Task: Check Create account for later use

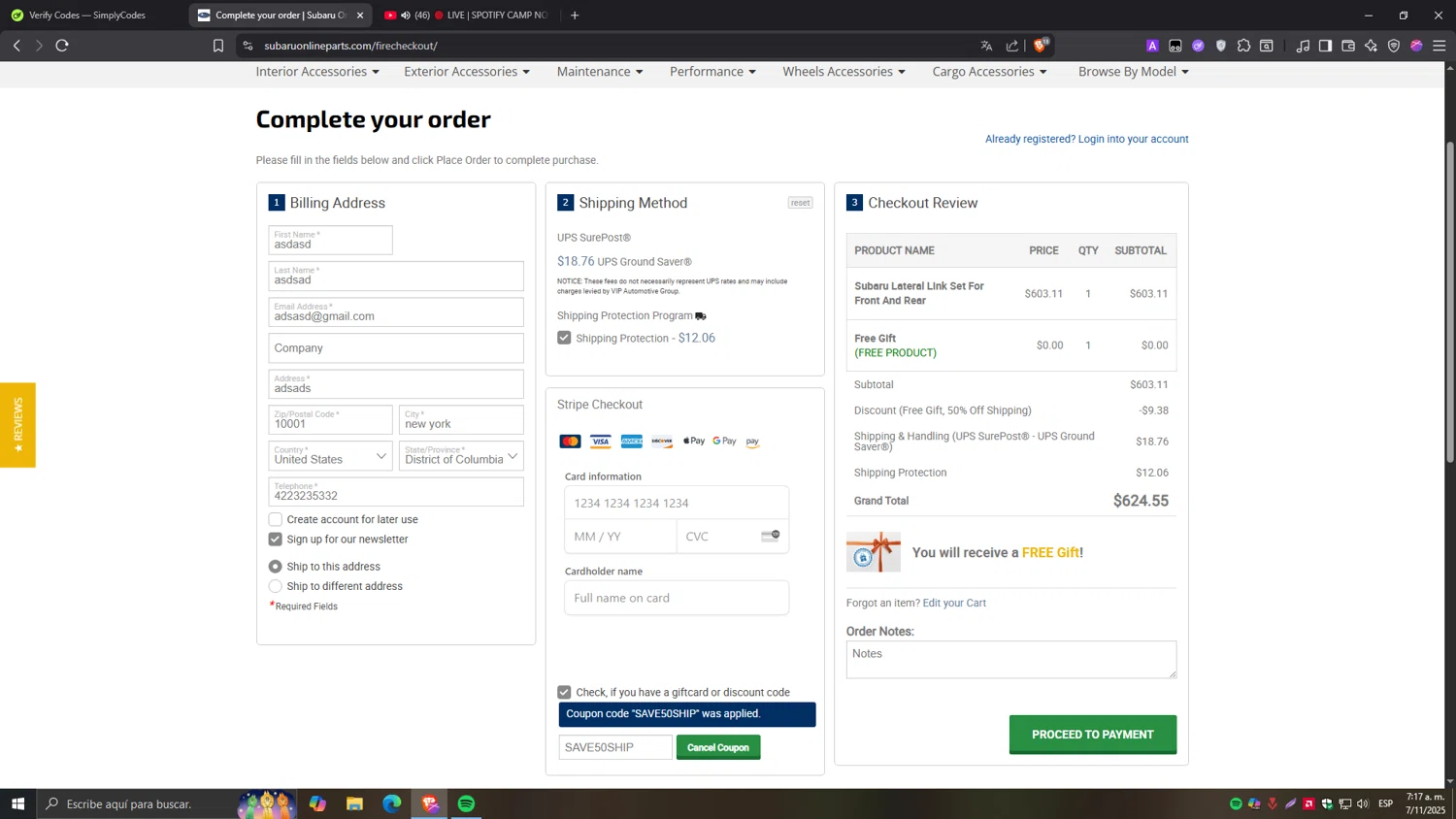Action: coord(276,519)
